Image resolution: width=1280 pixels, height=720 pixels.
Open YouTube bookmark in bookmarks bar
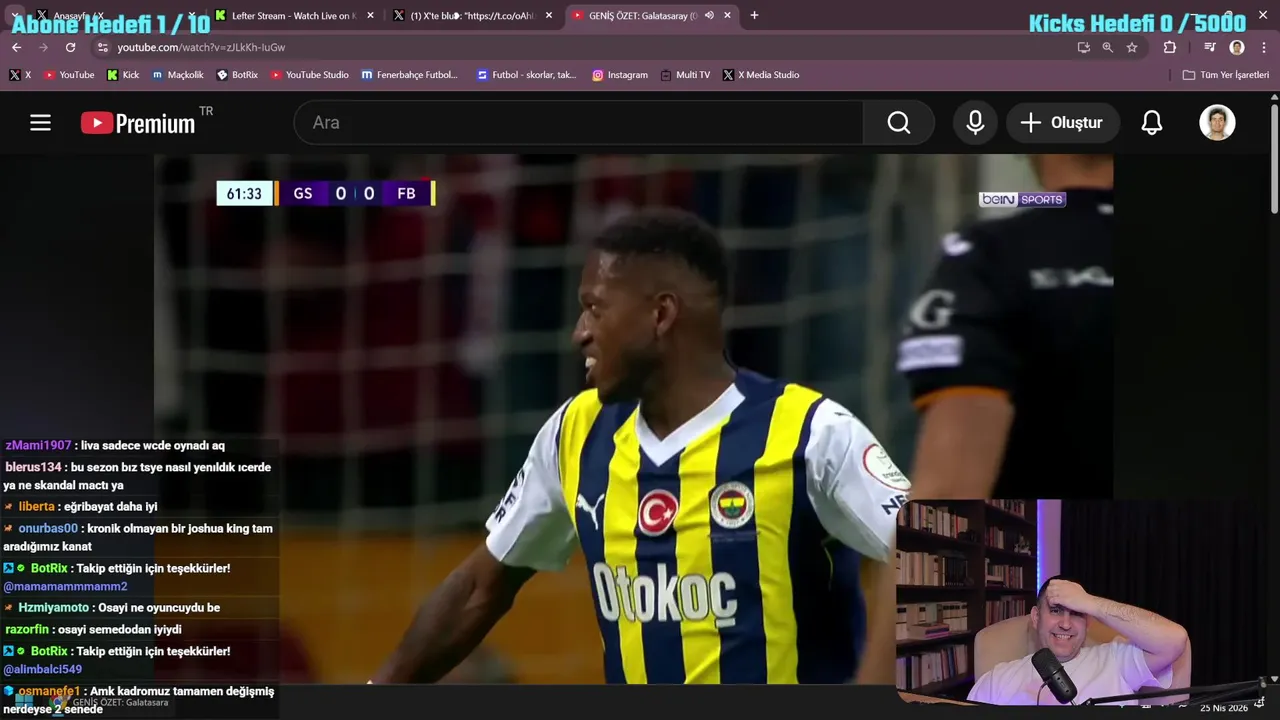(x=68, y=75)
